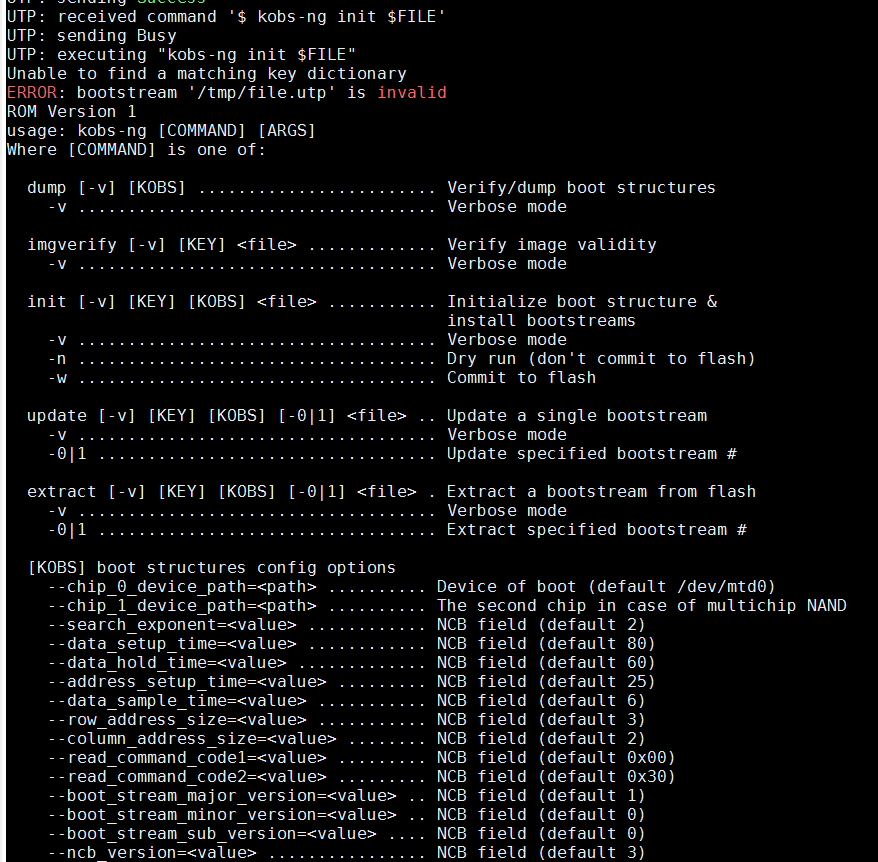The image size is (878, 862).
Task: Click the "[KOBS] boot structures config options" heading
Action: (211, 568)
